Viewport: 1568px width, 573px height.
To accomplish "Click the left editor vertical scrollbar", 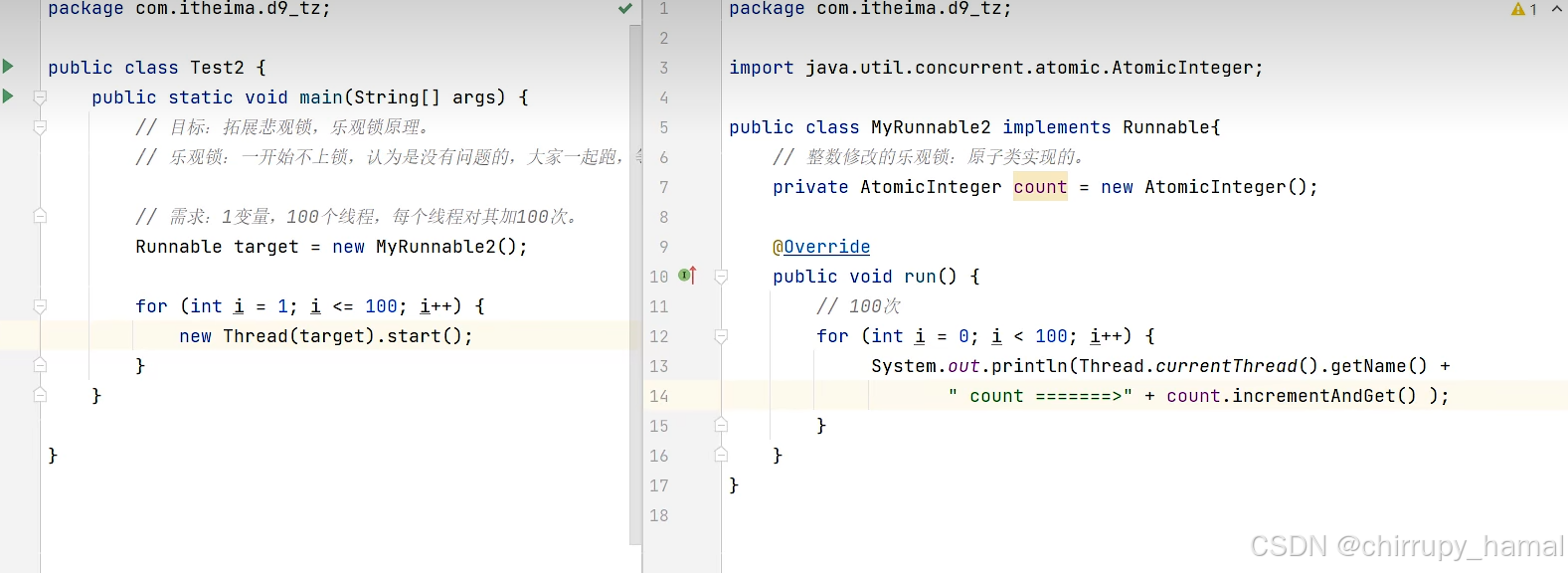I will click(x=635, y=284).
